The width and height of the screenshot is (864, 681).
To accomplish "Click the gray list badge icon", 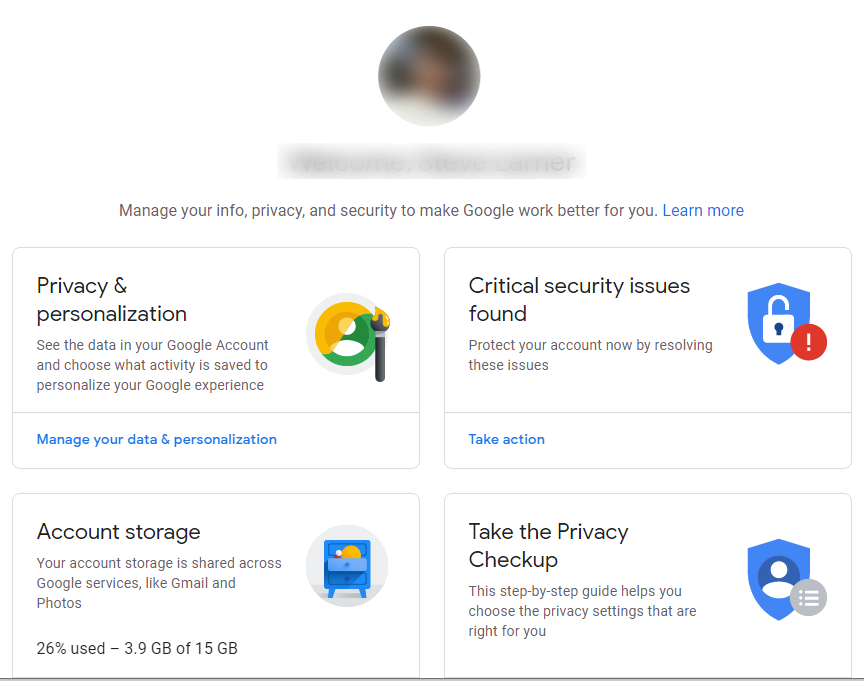I will pyautogui.click(x=808, y=598).
